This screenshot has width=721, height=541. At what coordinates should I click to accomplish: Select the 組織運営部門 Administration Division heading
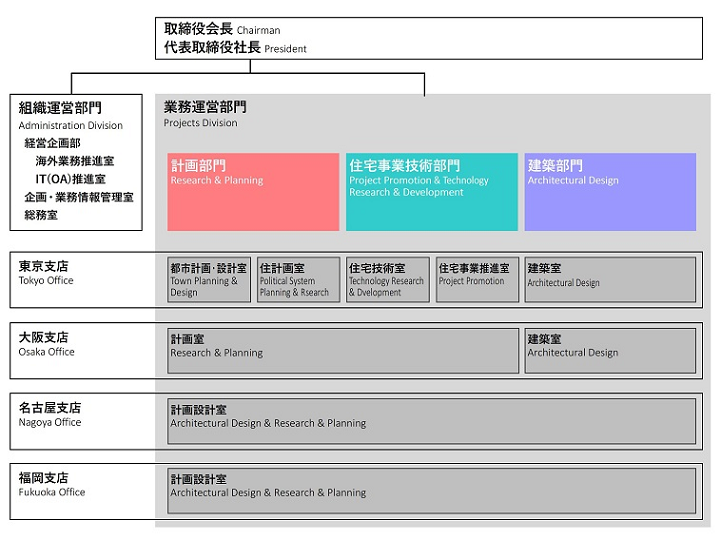pyautogui.click(x=70, y=116)
